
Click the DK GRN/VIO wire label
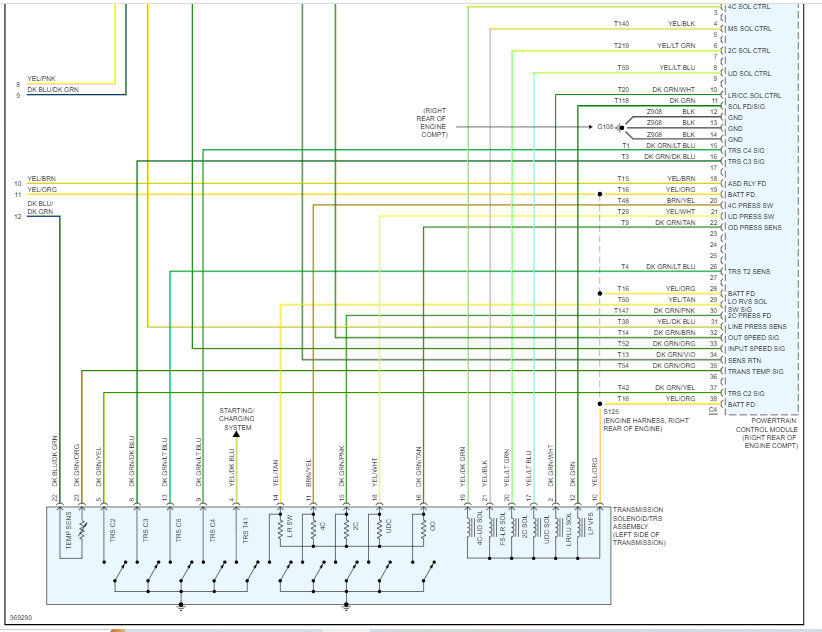tap(676, 355)
